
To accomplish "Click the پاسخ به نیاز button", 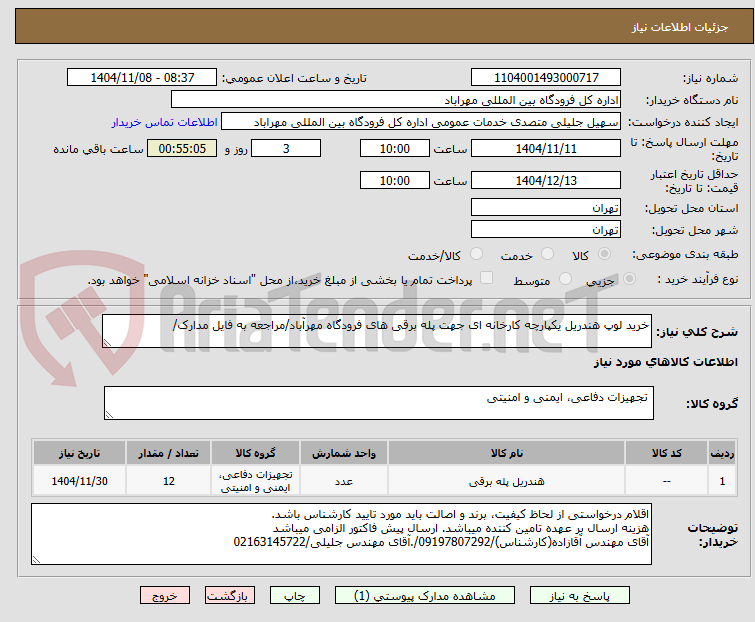I will tap(580, 596).
